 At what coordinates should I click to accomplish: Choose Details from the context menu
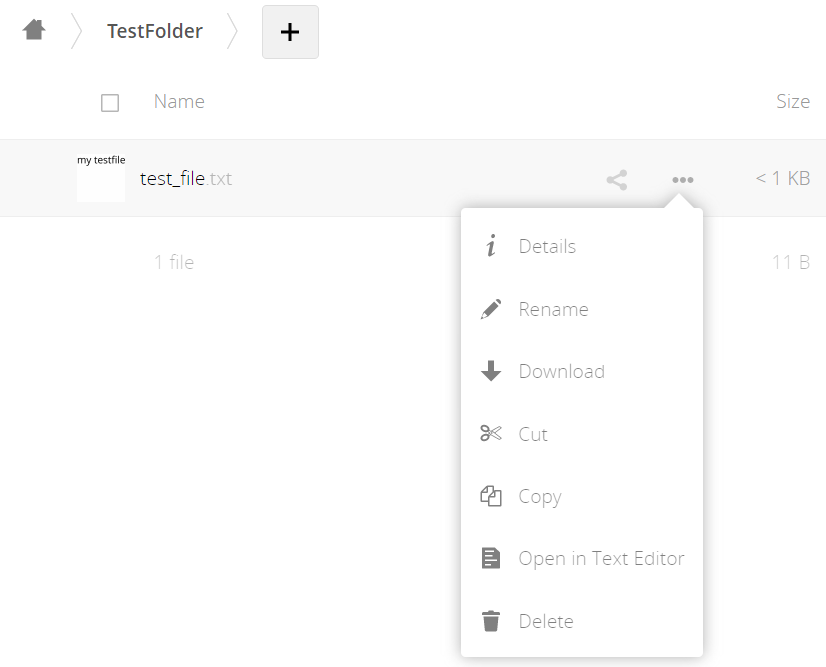pyautogui.click(x=548, y=246)
